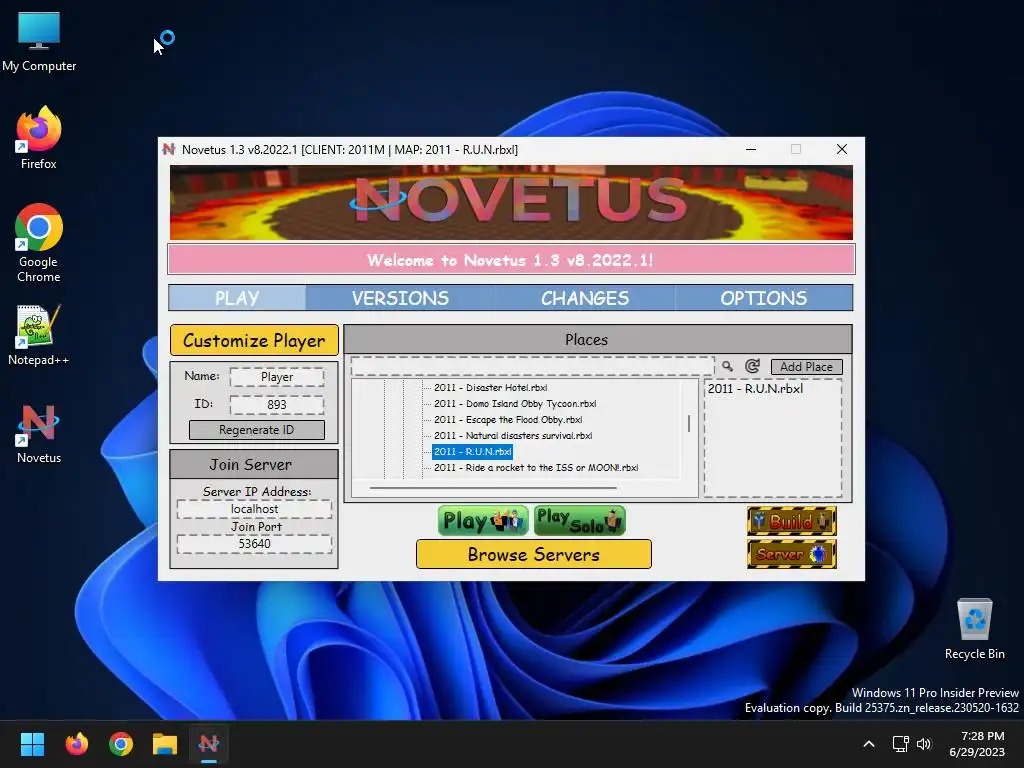Select 2011 - Domo Island Obby Tycoon.rbxl
The image size is (1024, 768).
[x=515, y=404]
